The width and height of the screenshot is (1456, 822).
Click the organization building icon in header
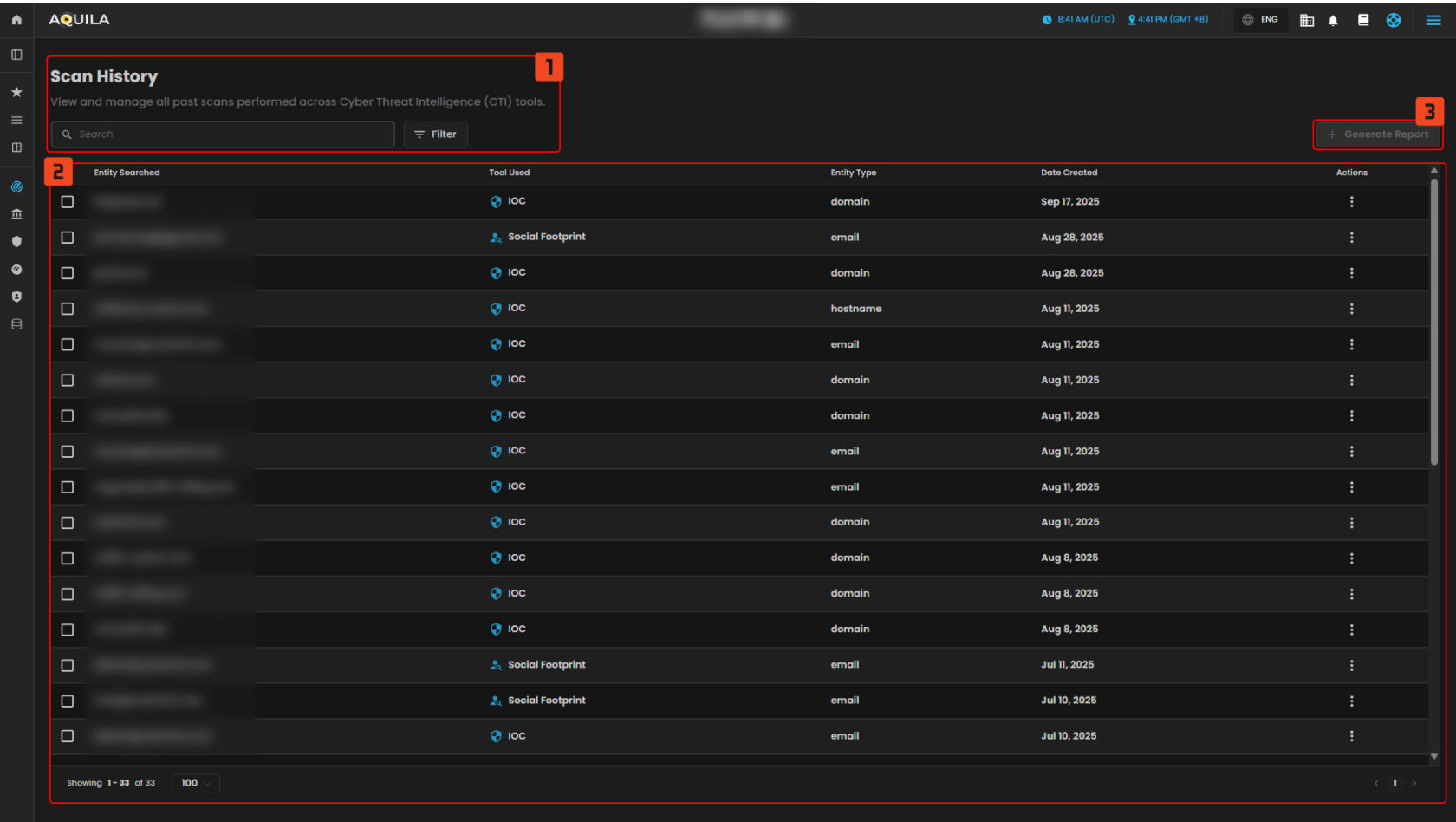tap(1307, 20)
